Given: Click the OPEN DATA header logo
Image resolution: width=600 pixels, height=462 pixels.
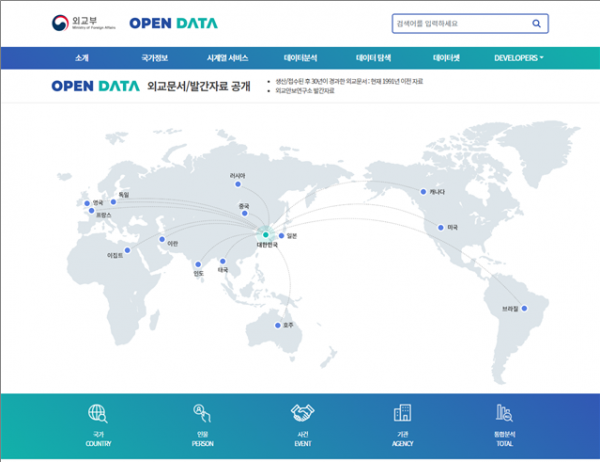Looking at the screenshot, I should click(x=173, y=23).
